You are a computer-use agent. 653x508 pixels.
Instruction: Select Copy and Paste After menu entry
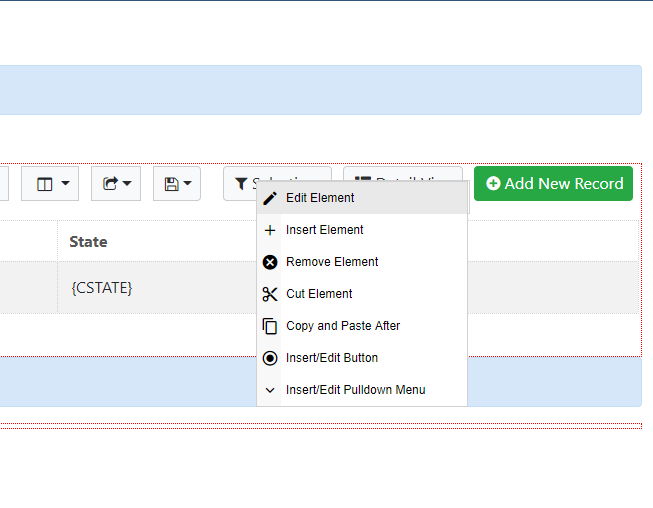tap(343, 326)
